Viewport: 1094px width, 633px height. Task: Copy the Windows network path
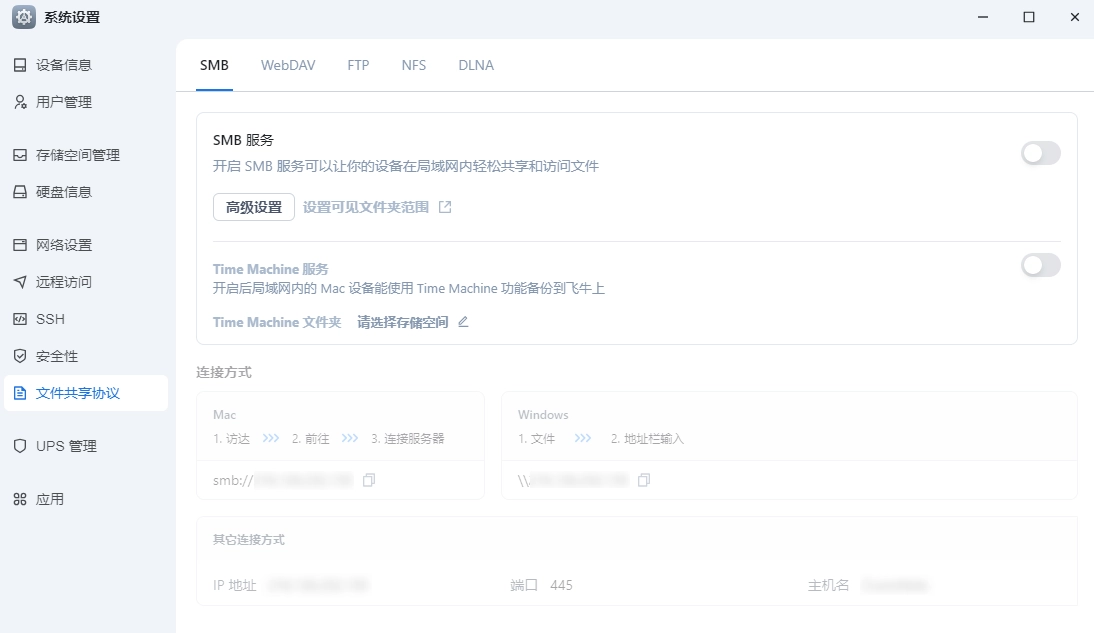point(644,480)
